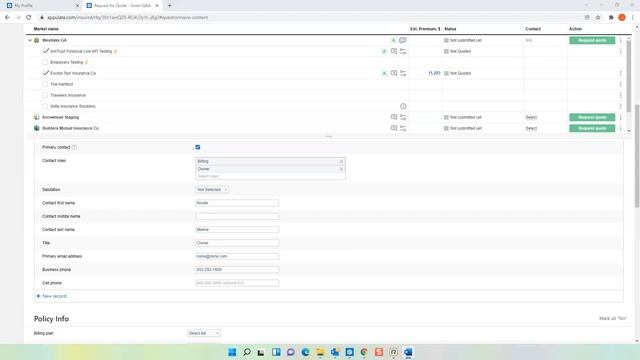Reload the browser page
Image resolution: width=640 pixels, height=360 pixels.
tap(29, 18)
